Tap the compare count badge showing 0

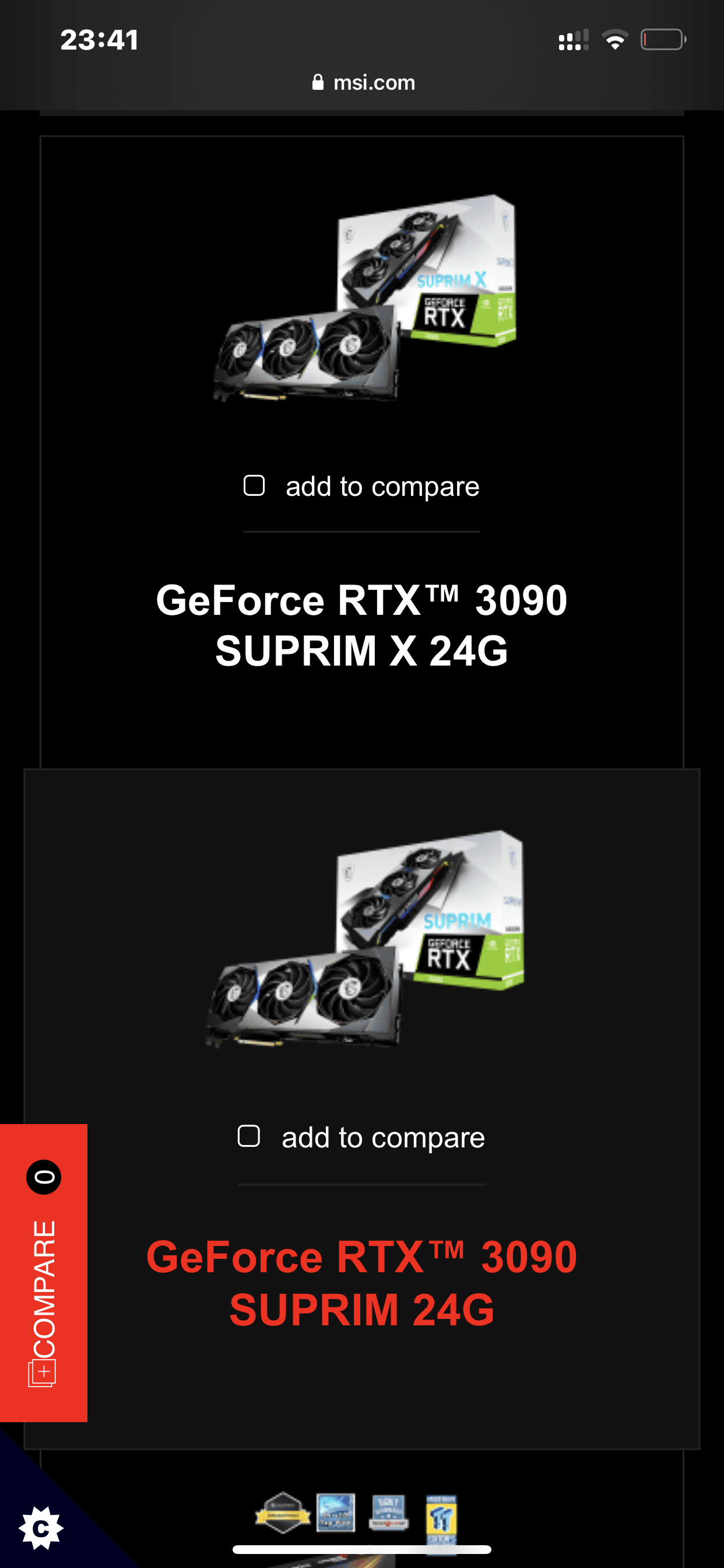coord(44,1177)
